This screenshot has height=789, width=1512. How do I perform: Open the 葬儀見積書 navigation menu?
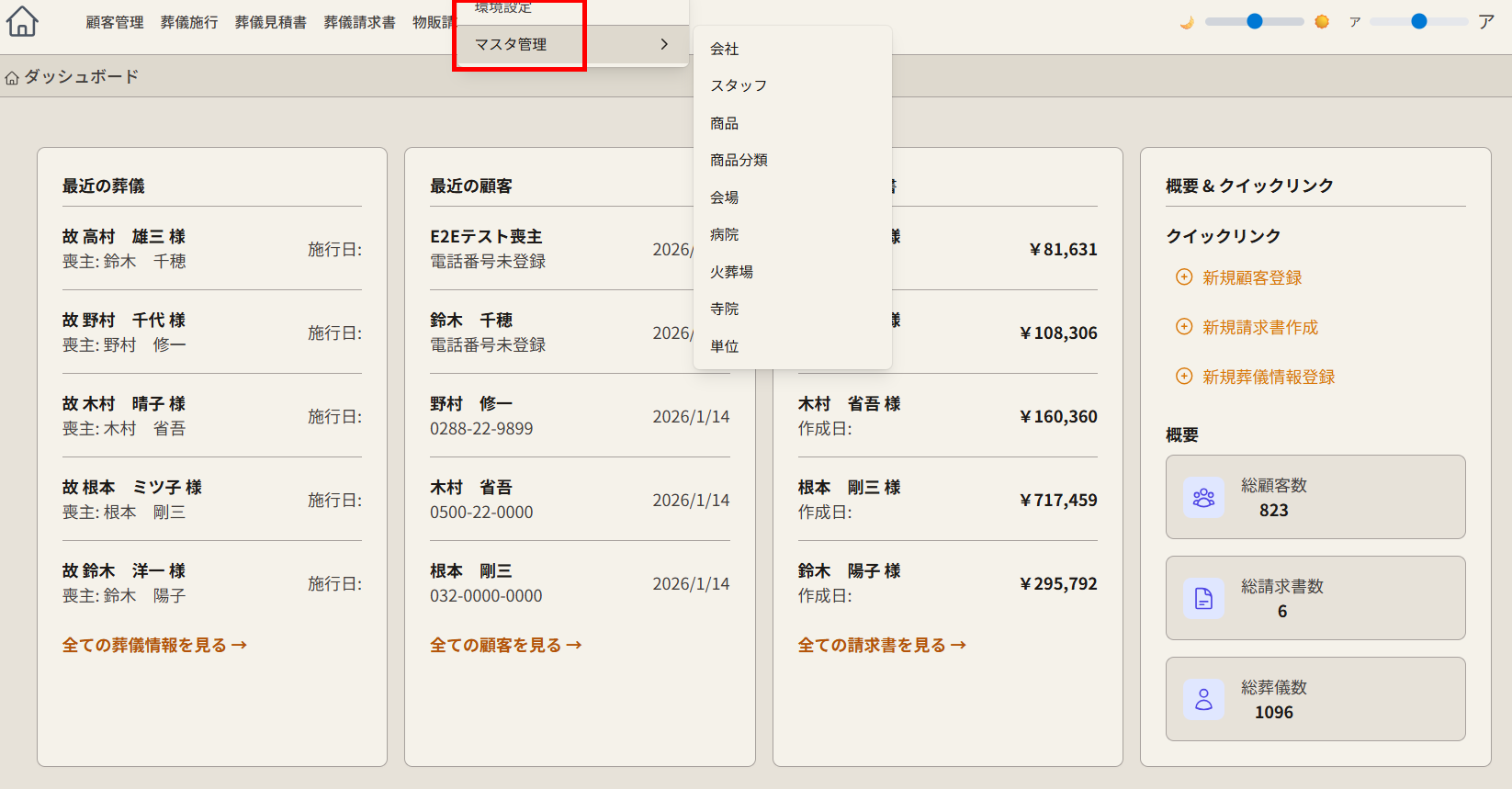click(x=271, y=22)
